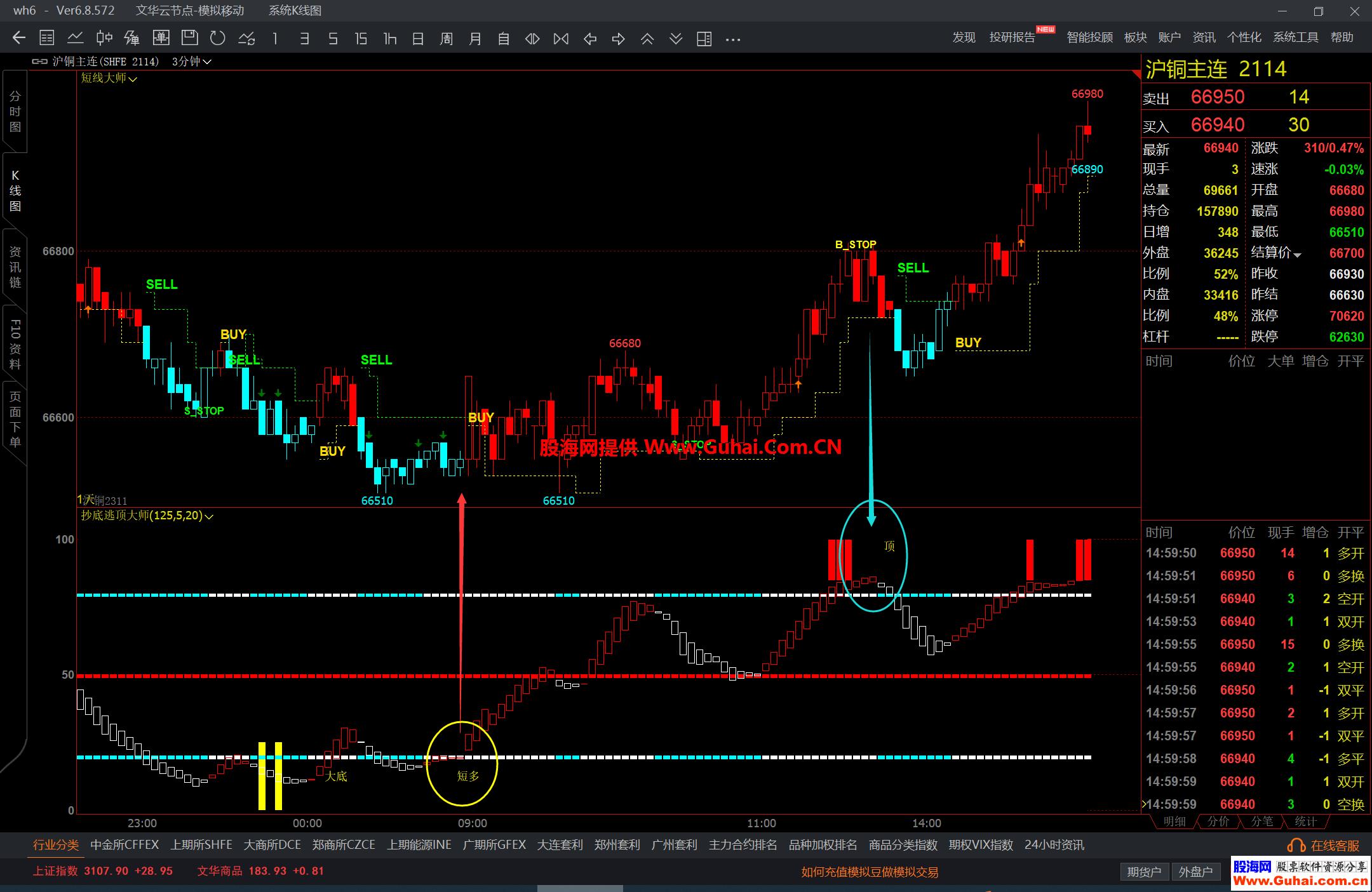Select the 15 minute period
1372x892 pixels.
click(361, 39)
